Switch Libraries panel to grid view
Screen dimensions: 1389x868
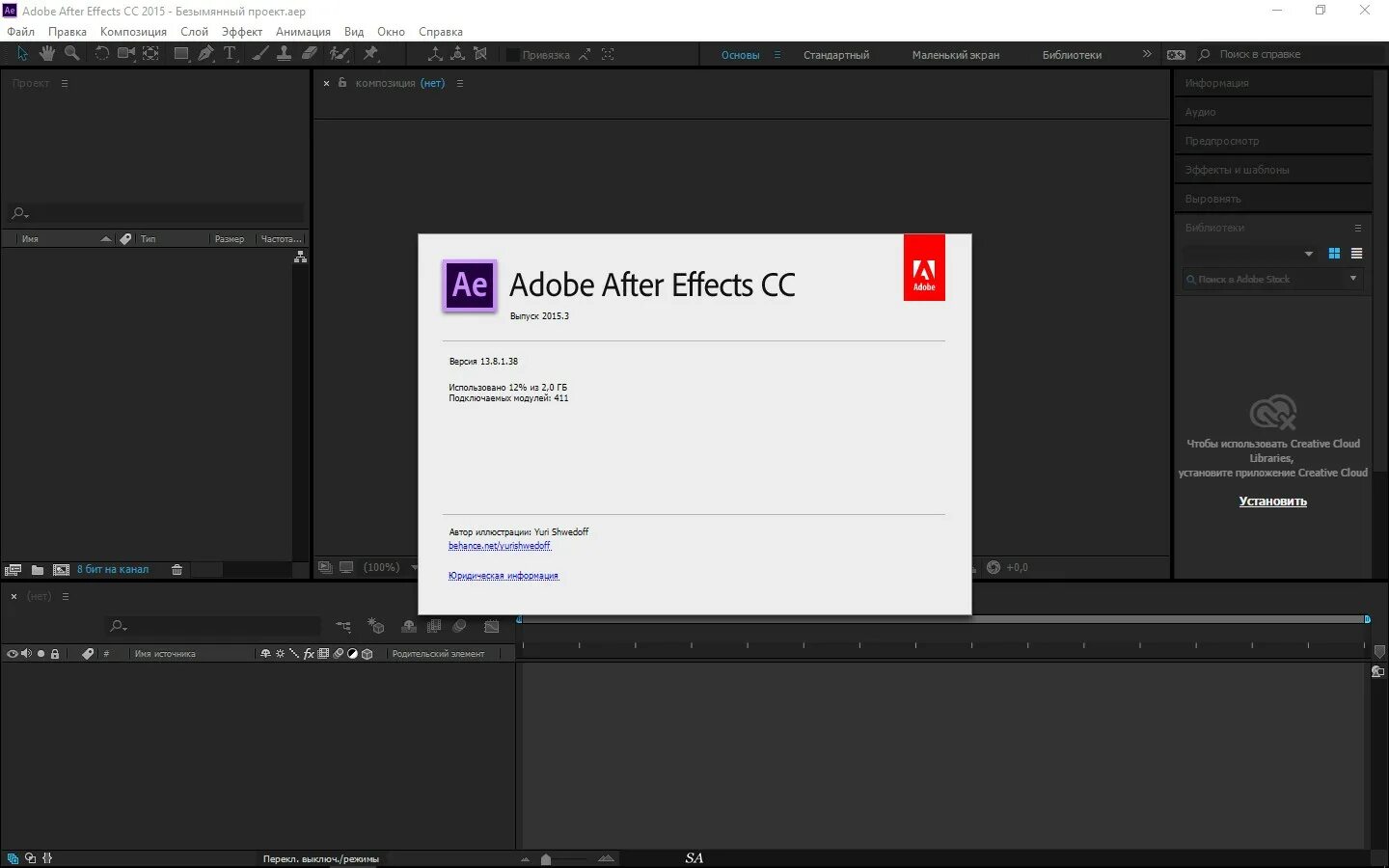1335,254
